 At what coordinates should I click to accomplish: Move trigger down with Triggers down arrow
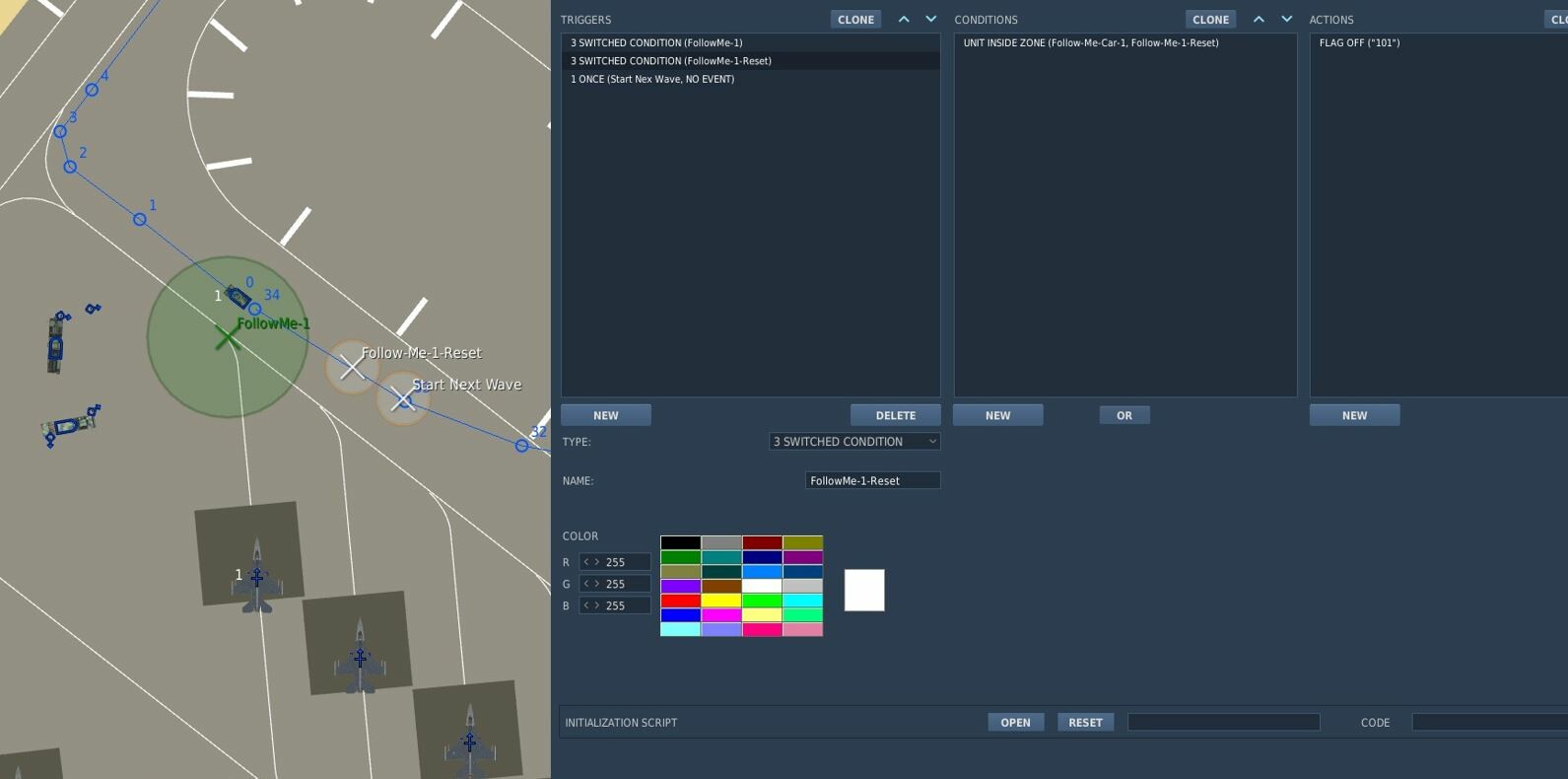(x=931, y=20)
